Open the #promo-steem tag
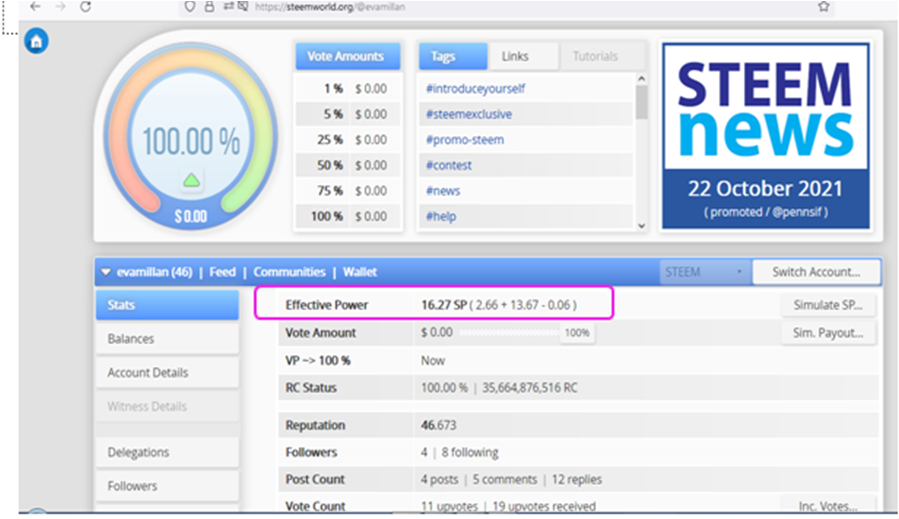Image resolution: width=899 pixels, height=519 pixels. (x=464, y=140)
